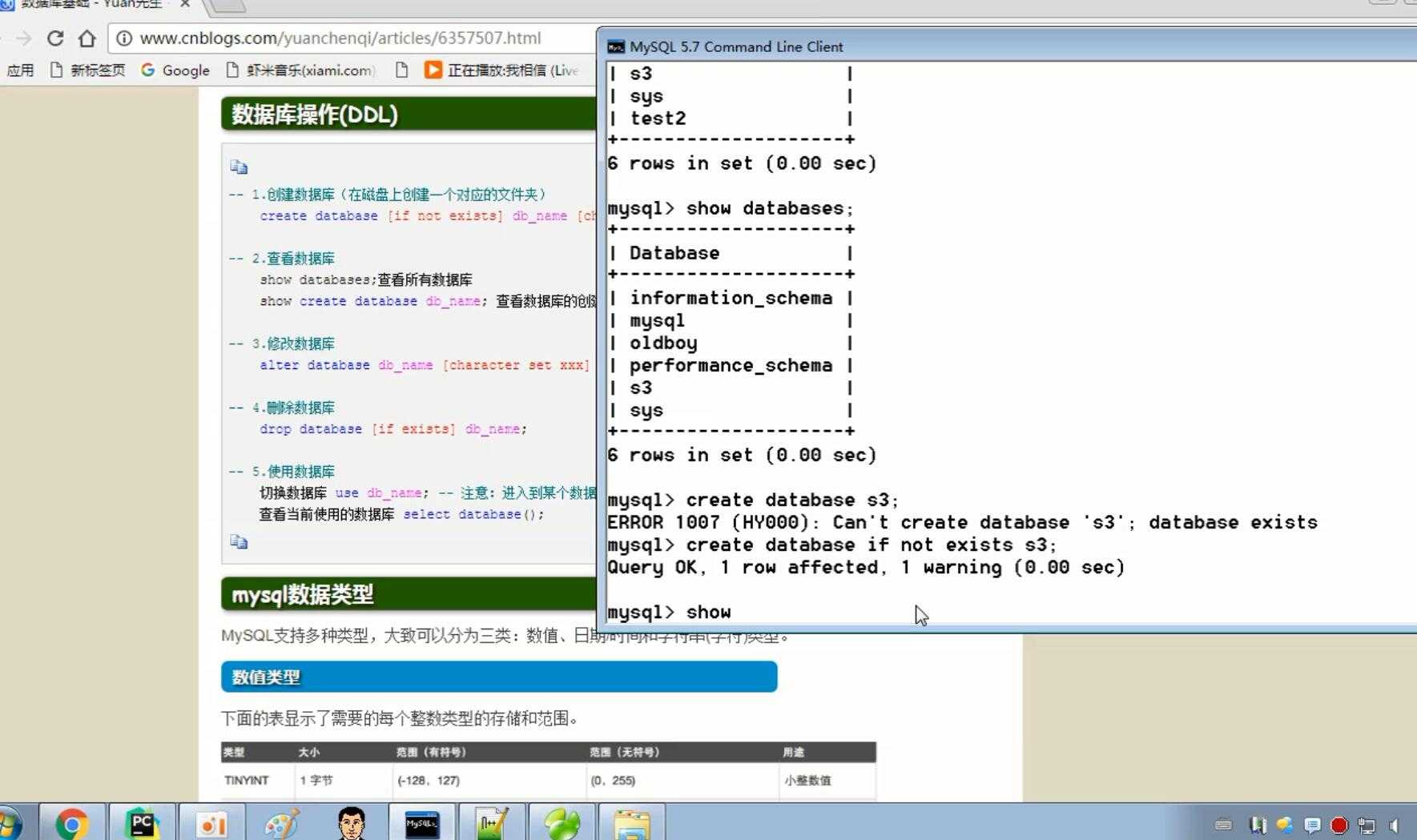Open Chrome from the taskbar

[x=71, y=823]
